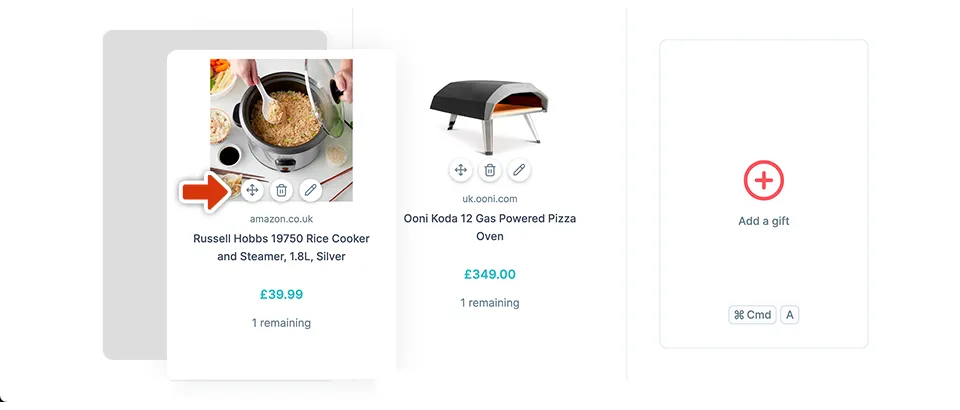
Task: Click the move icon under the pizza oven
Action: coord(460,170)
